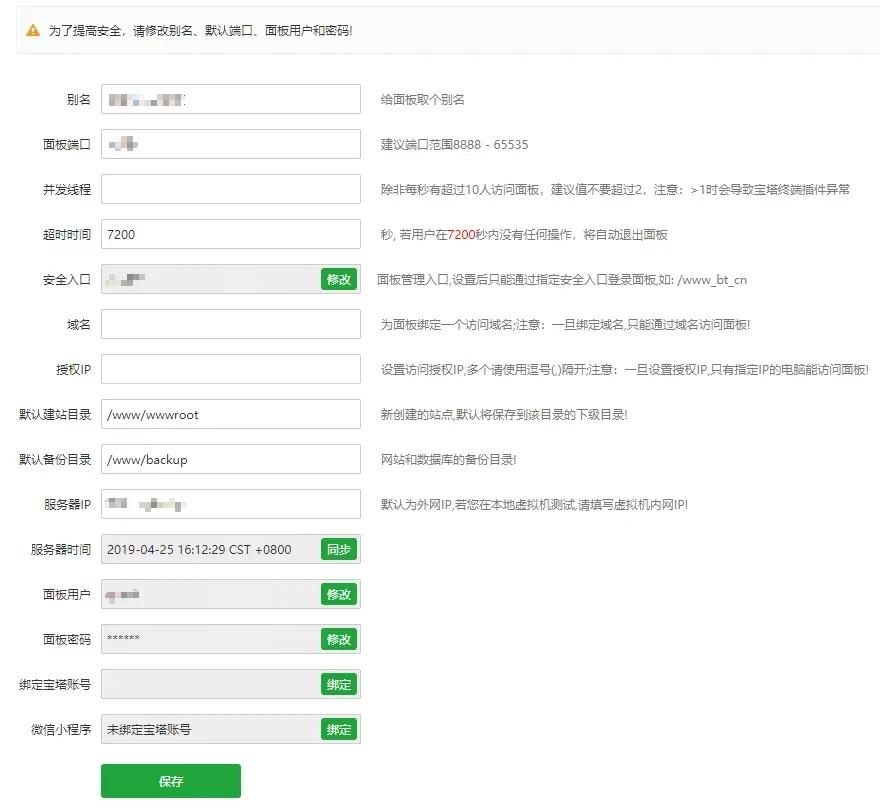Click the 服务器时间 field showing 2019-04-25
880x808 pixels.
[200, 549]
